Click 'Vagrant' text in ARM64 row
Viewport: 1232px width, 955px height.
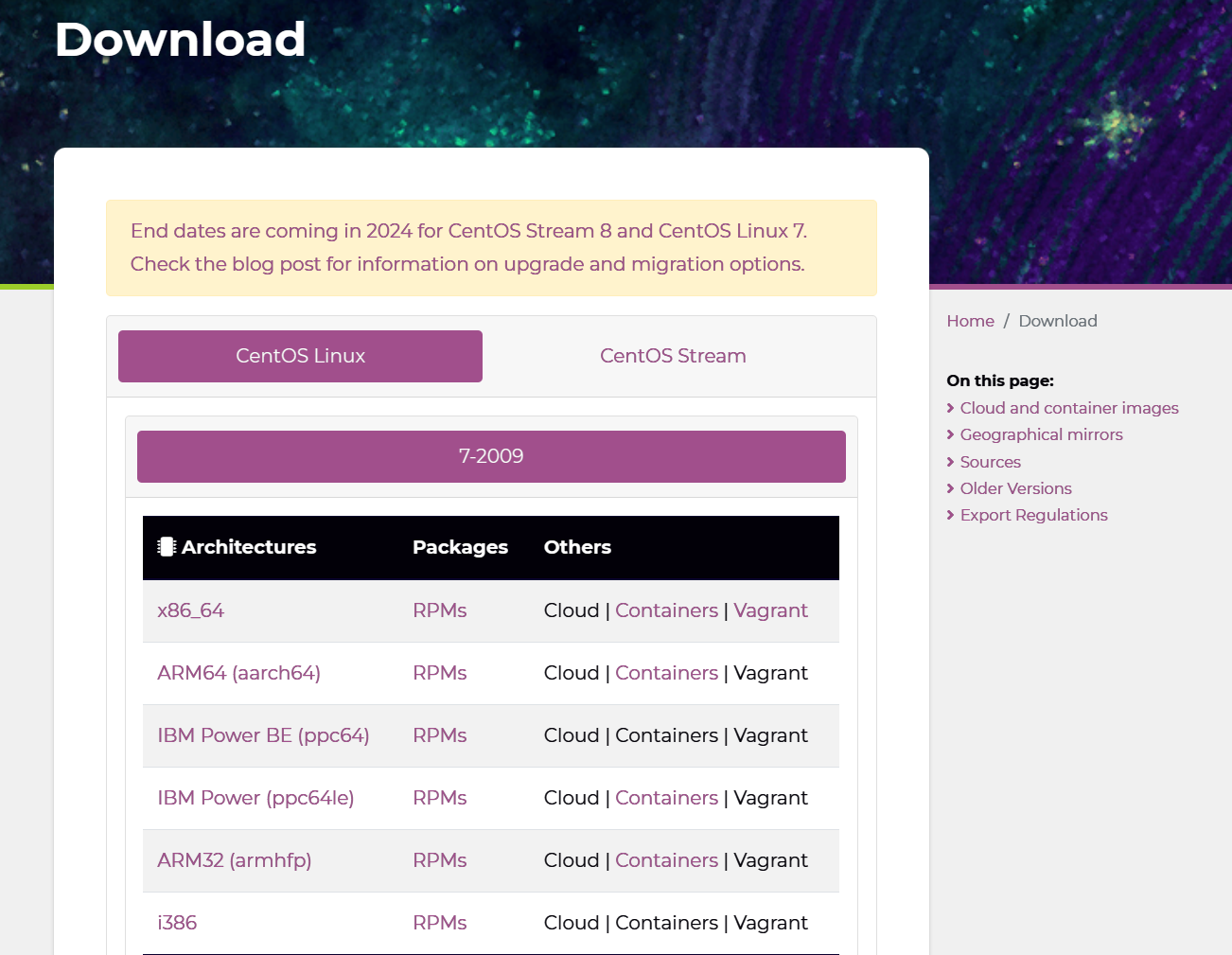pos(770,673)
